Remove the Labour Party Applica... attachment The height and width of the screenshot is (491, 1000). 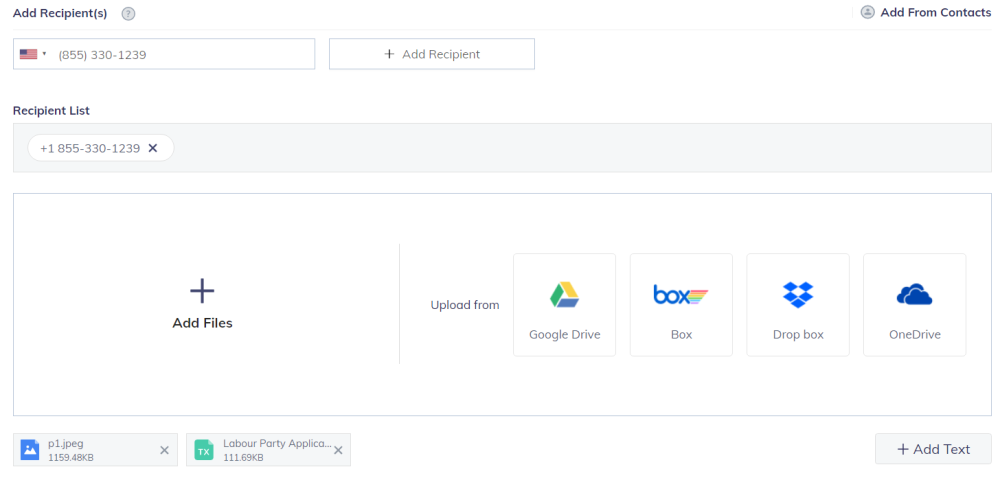tap(338, 450)
